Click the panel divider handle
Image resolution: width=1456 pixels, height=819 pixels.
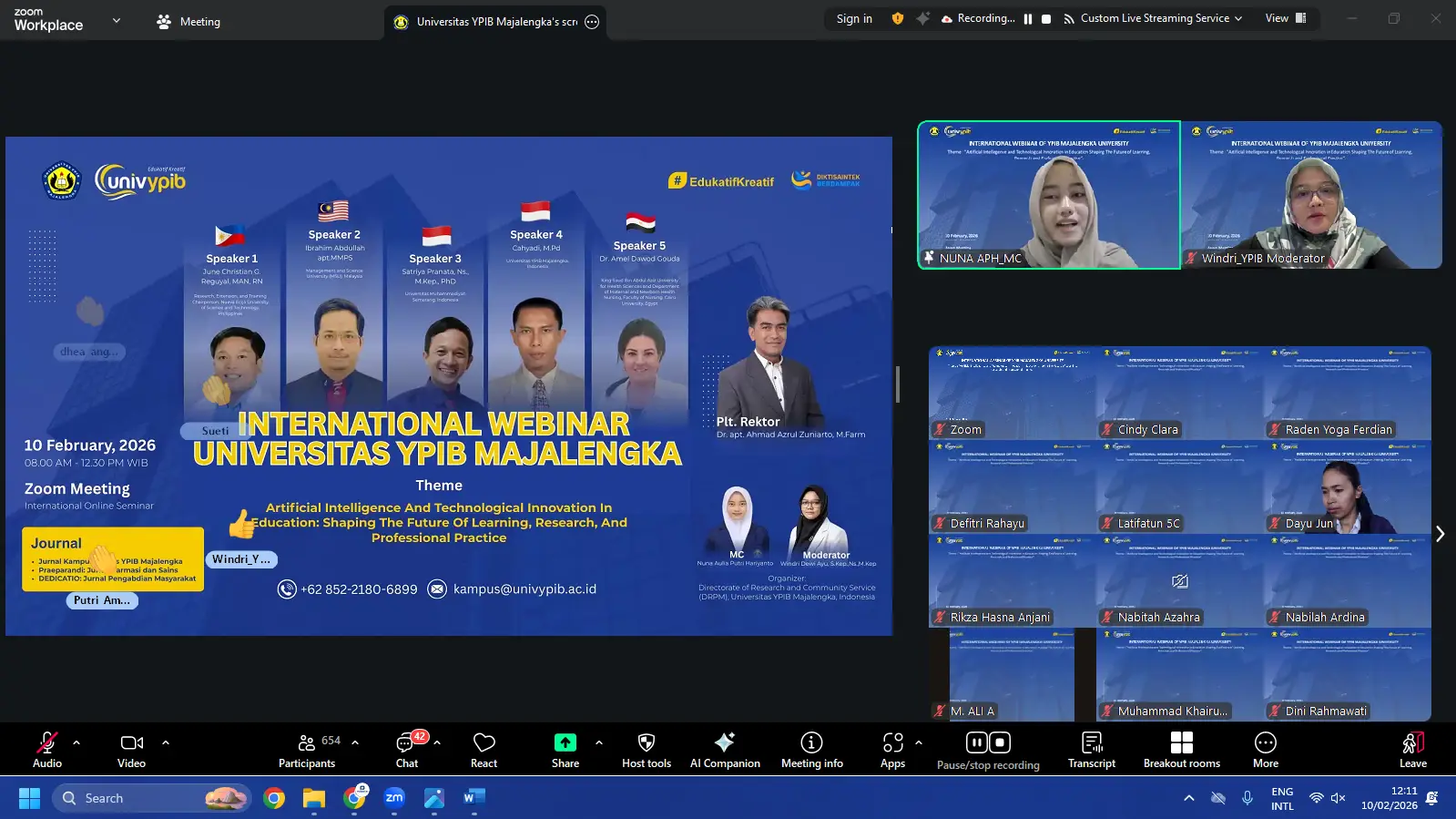(898, 384)
